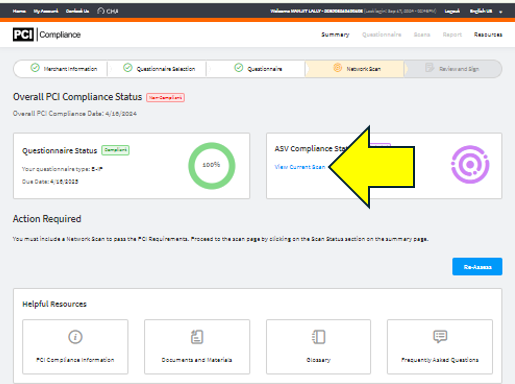Screen dimensions: 515x384
Task: Click the green Compliant questionnaire badge
Action: coord(115,150)
